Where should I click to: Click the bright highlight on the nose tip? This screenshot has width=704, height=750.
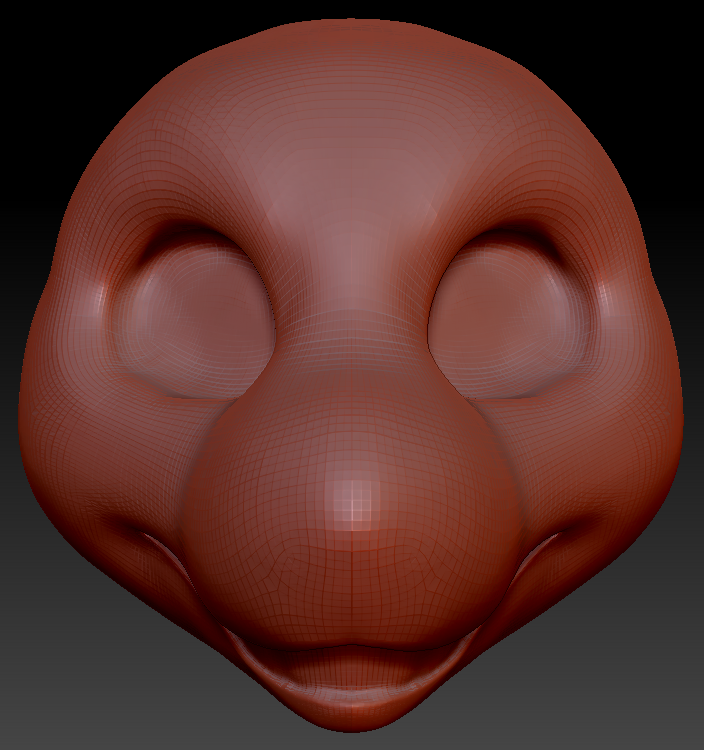[353, 505]
